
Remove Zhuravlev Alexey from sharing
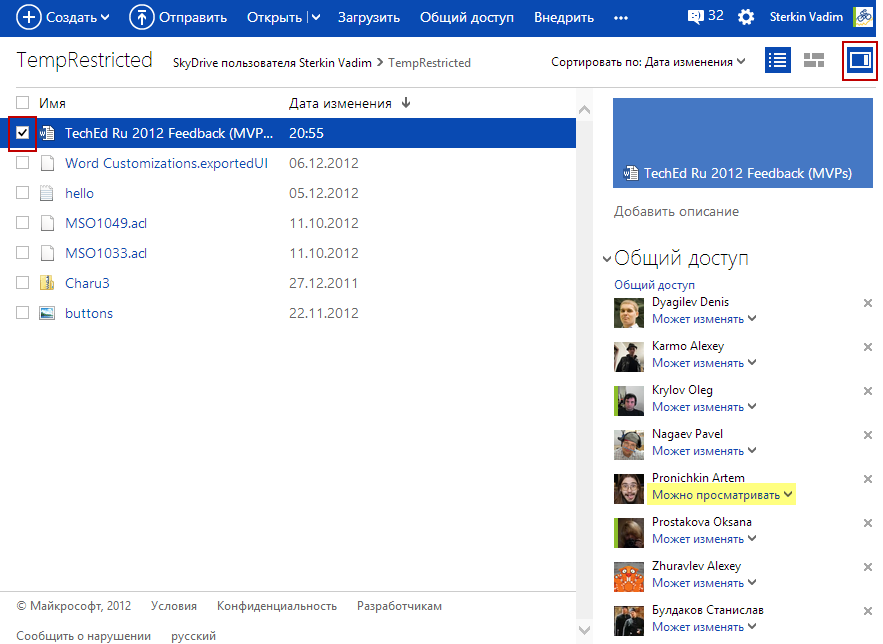click(x=868, y=567)
